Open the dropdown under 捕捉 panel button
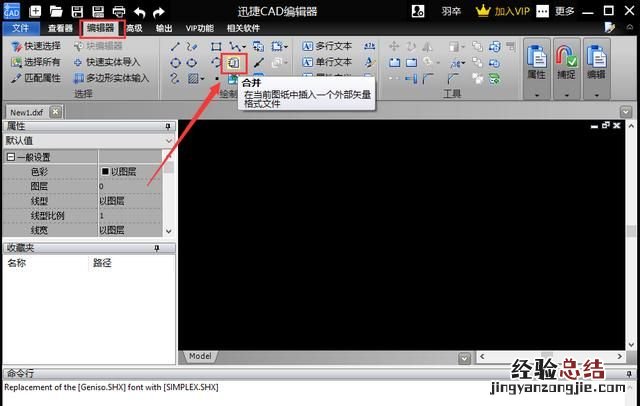Image resolution: width=640 pixels, height=406 pixels. (567, 95)
